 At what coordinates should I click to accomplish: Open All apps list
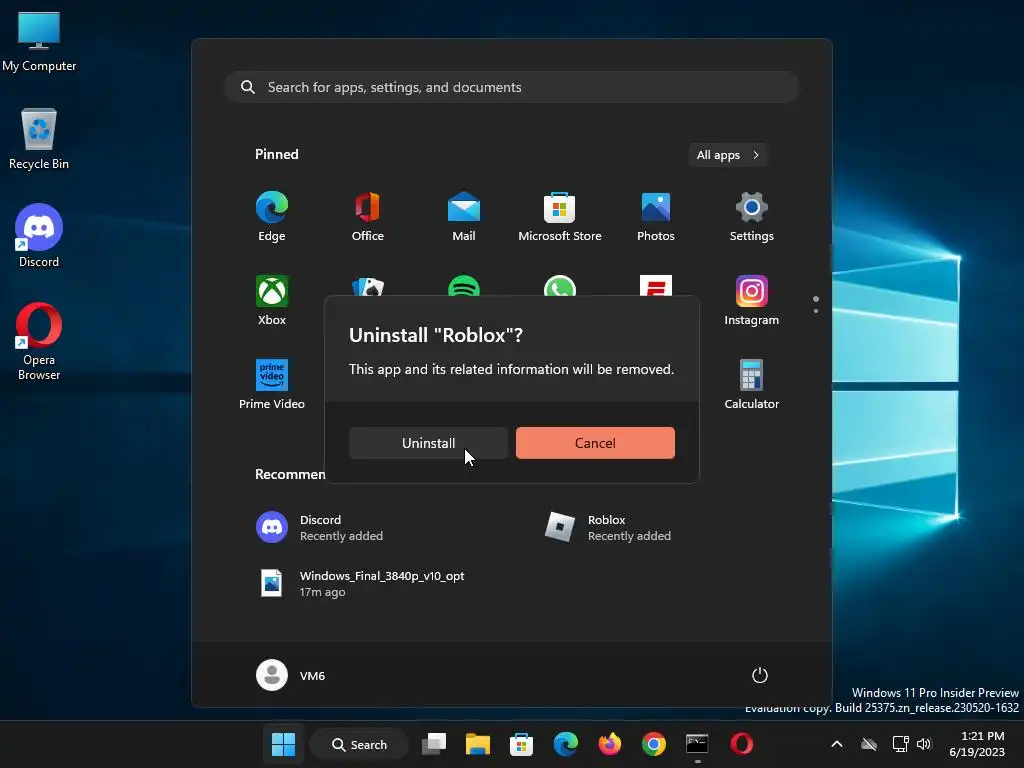tap(728, 155)
